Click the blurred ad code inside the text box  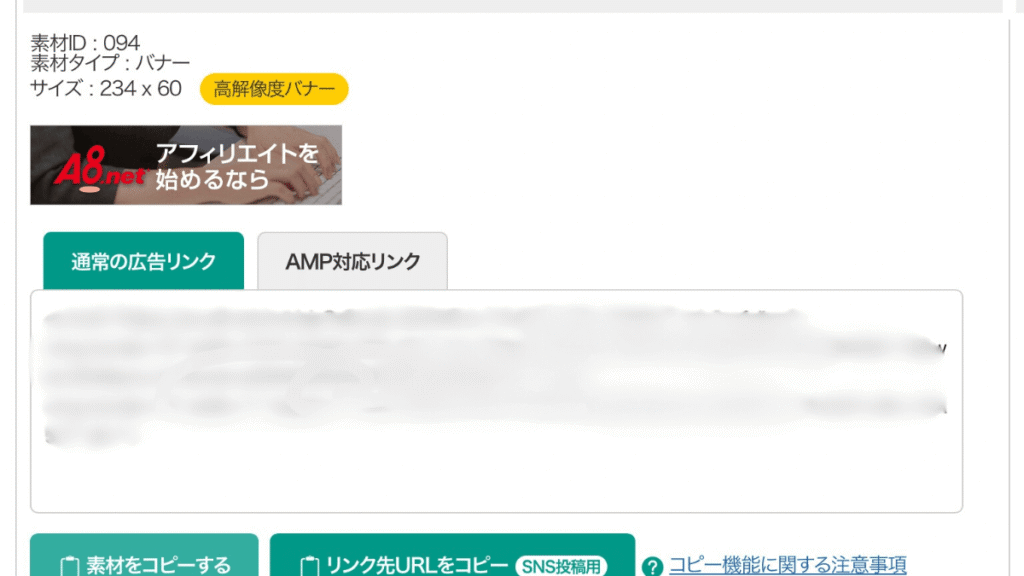click(x=494, y=376)
